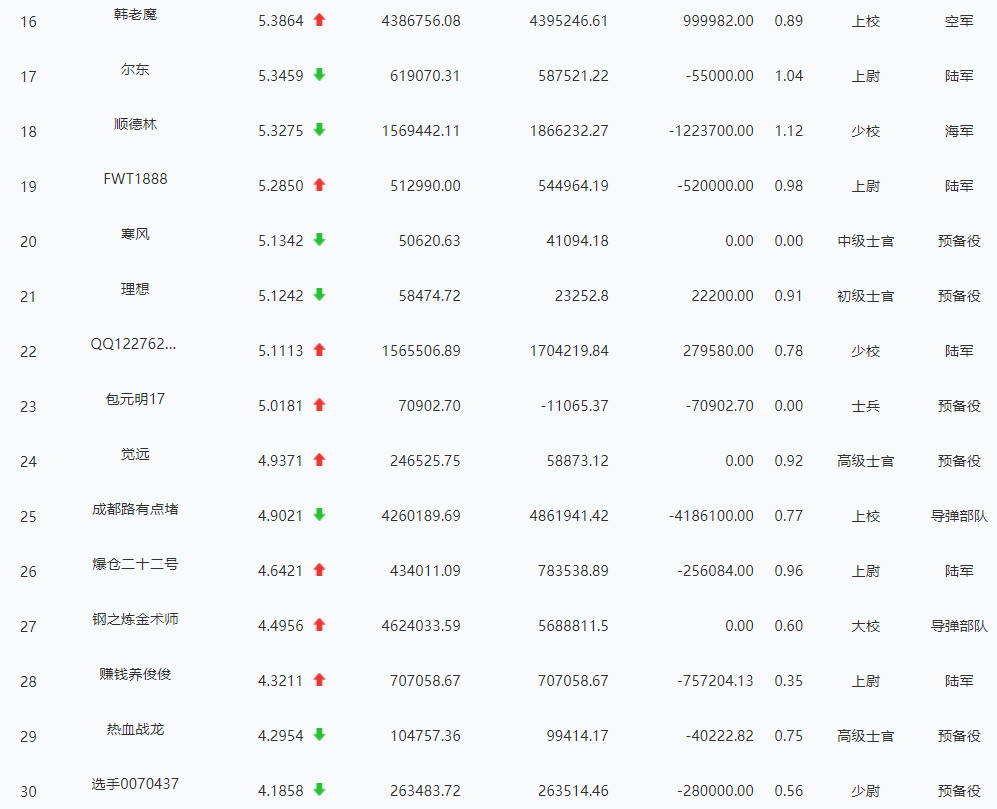Viewport: 997px width, 809px height.
Task: Open the player name 韩老魔
Action: (x=135, y=14)
